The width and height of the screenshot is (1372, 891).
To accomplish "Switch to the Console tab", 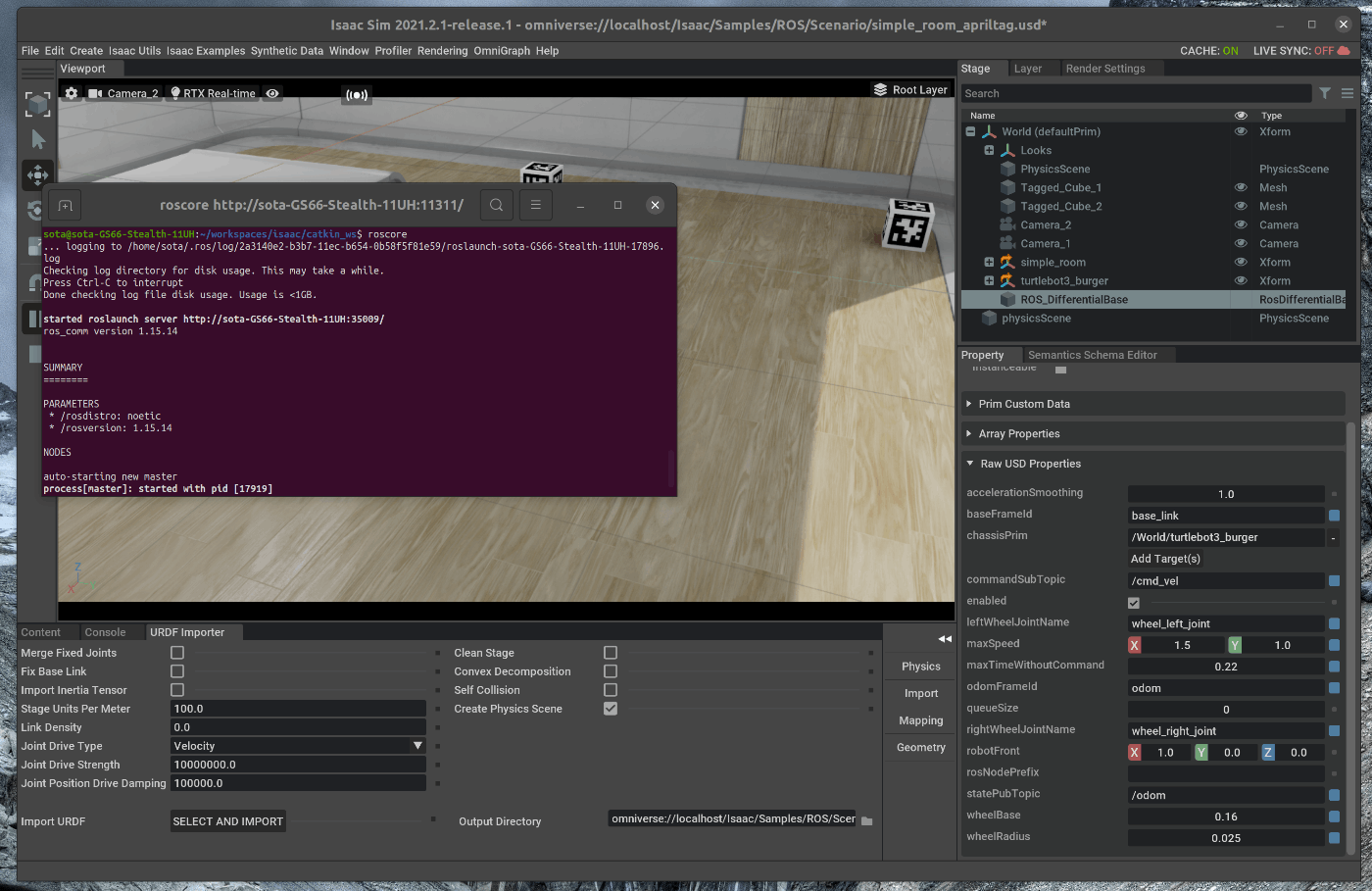I will pyautogui.click(x=105, y=632).
